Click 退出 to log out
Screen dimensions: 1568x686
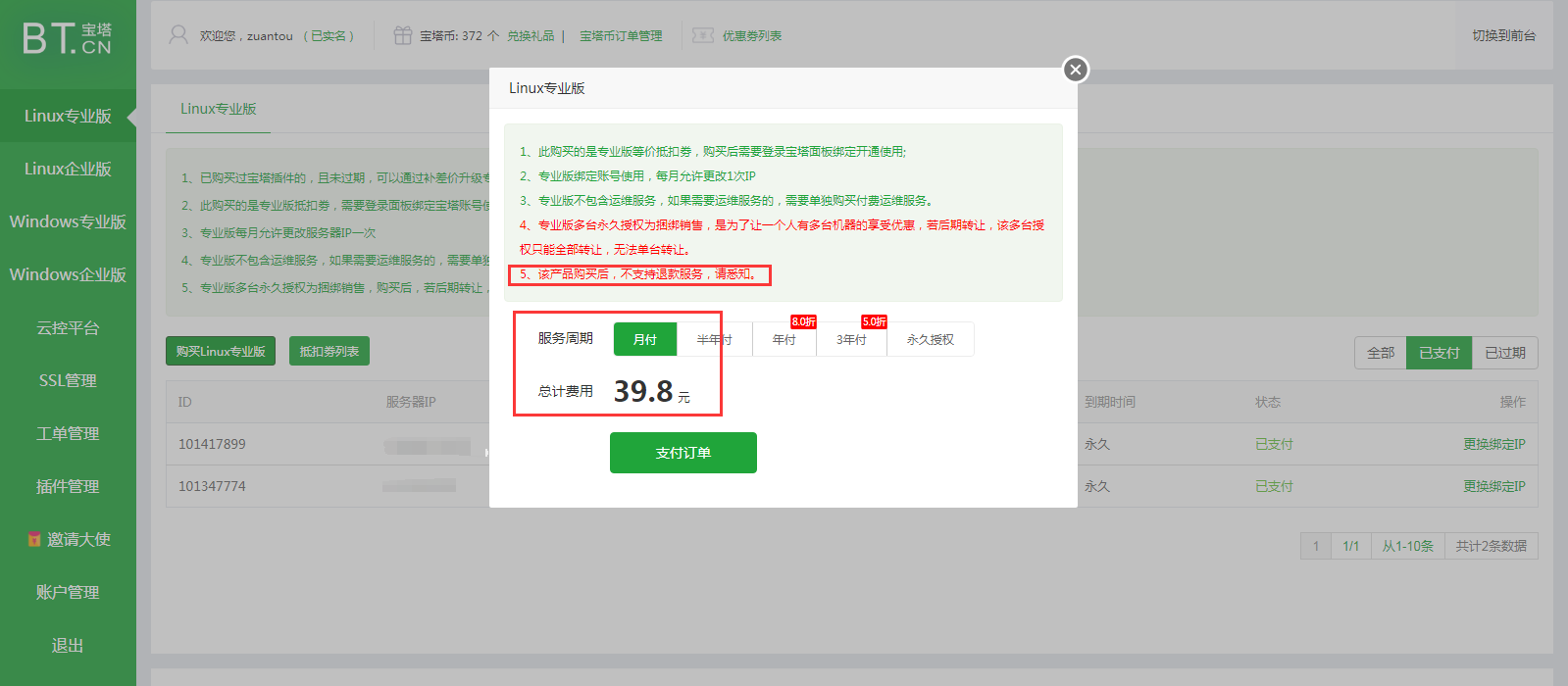68,645
